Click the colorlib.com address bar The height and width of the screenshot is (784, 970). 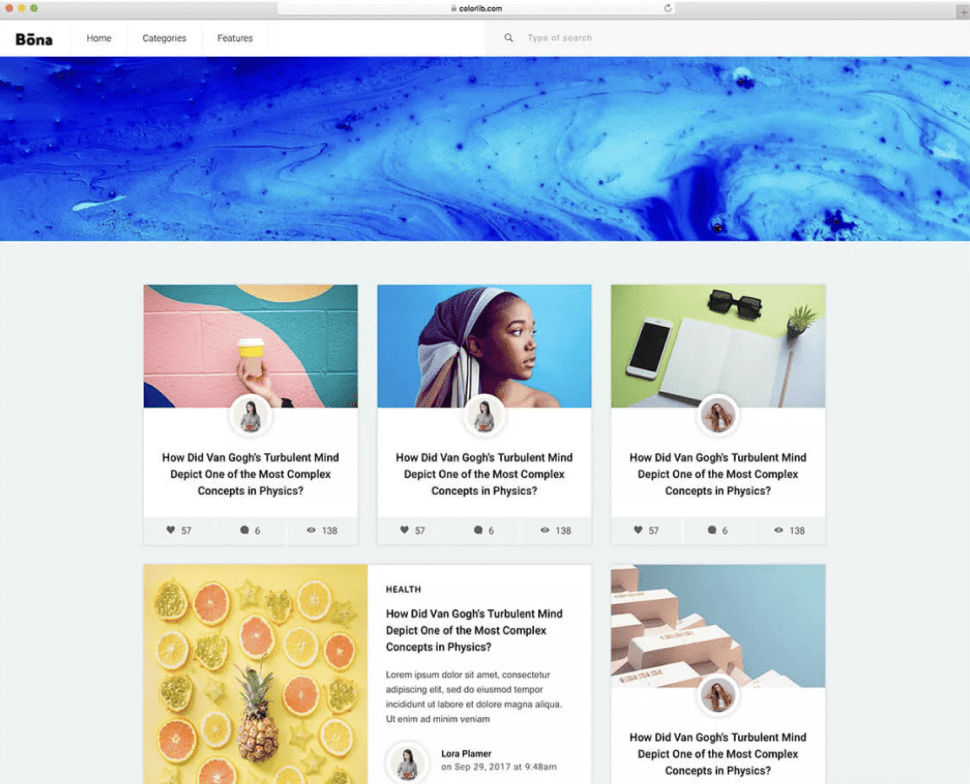[x=476, y=8]
